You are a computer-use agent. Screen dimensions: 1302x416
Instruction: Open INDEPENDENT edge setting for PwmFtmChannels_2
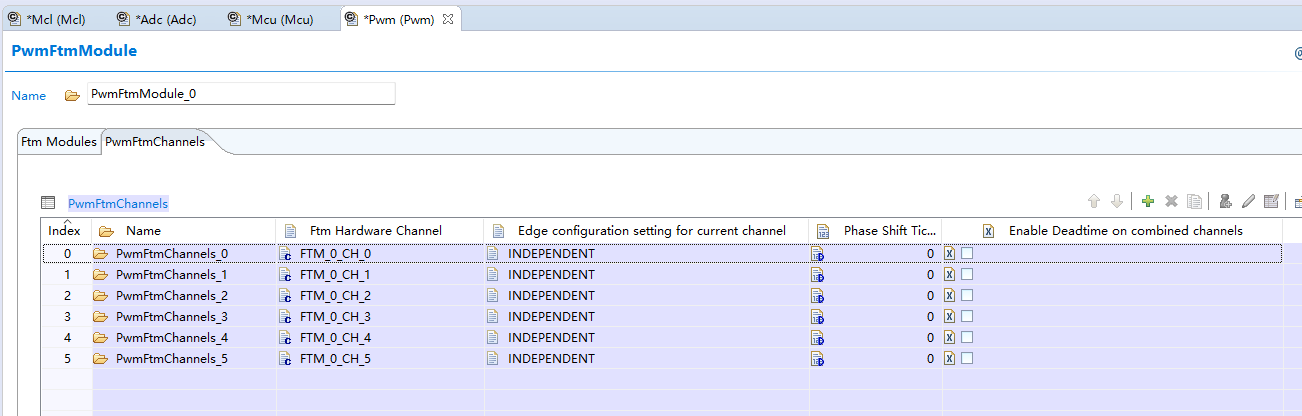[x=646, y=296]
